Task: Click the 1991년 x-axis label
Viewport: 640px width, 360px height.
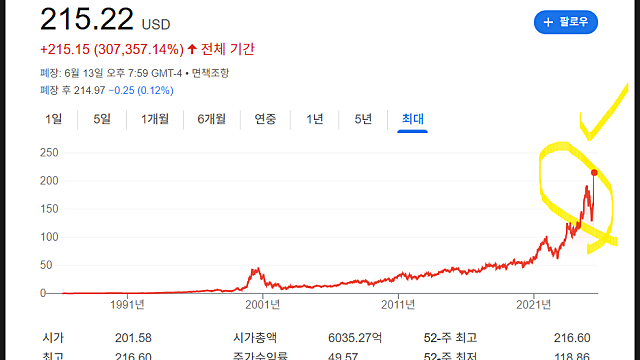Action: [127, 304]
